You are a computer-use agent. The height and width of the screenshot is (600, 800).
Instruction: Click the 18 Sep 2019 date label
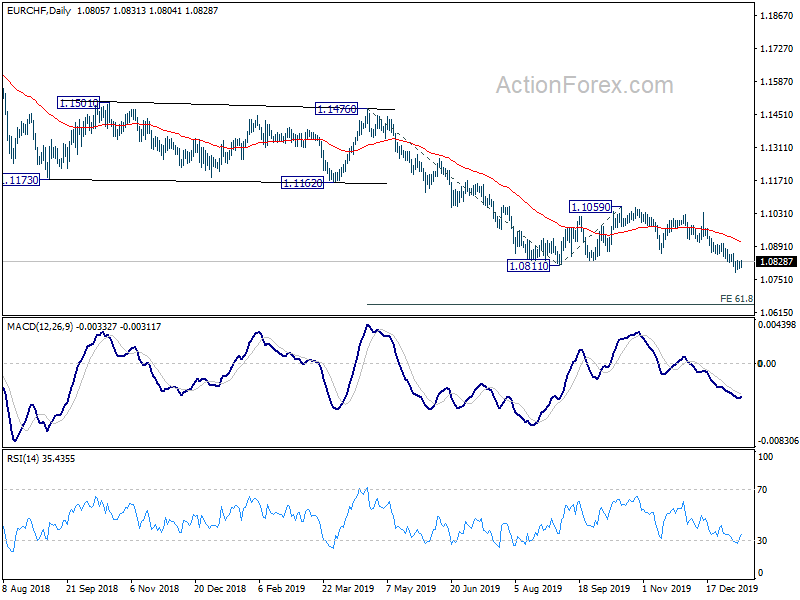click(604, 588)
